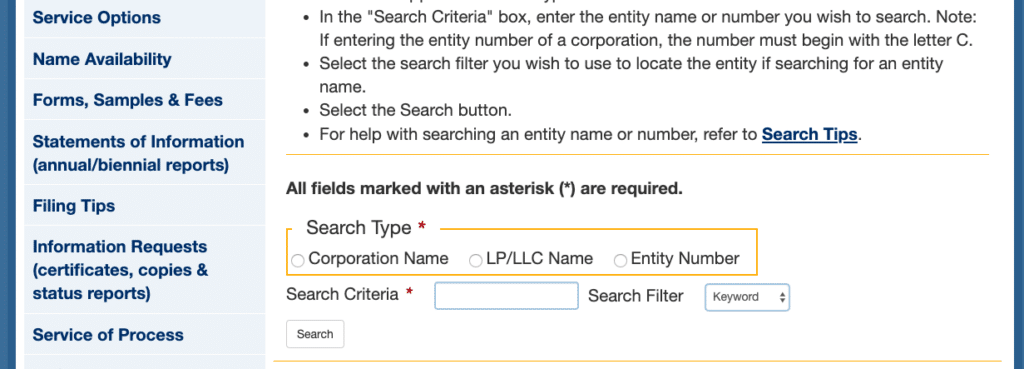1024x369 pixels.
Task: Select the Corporation Name radio button
Action: pyautogui.click(x=298, y=261)
